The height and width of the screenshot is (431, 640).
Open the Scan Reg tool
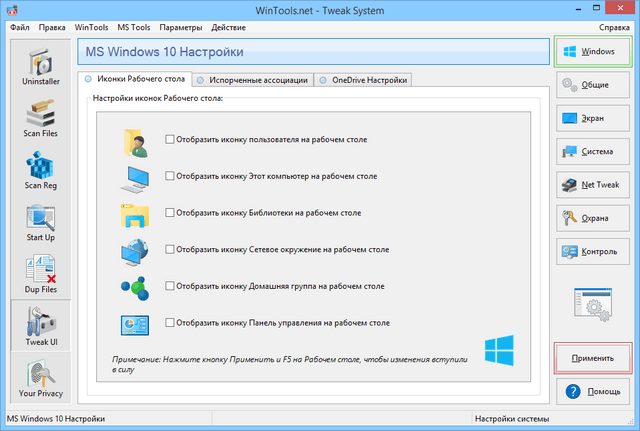coord(39,172)
